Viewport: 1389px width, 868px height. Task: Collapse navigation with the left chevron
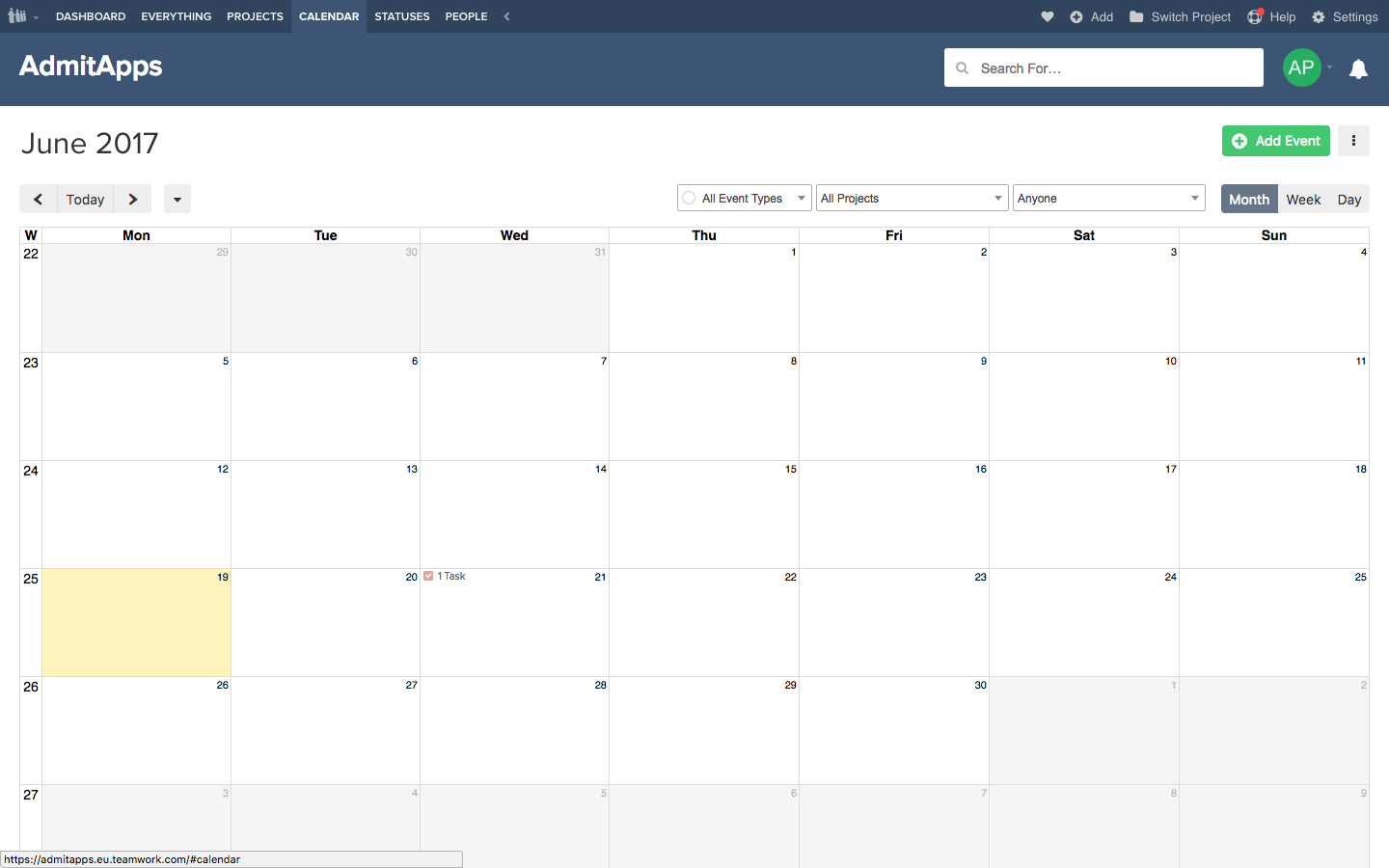pyautogui.click(x=506, y=16)
